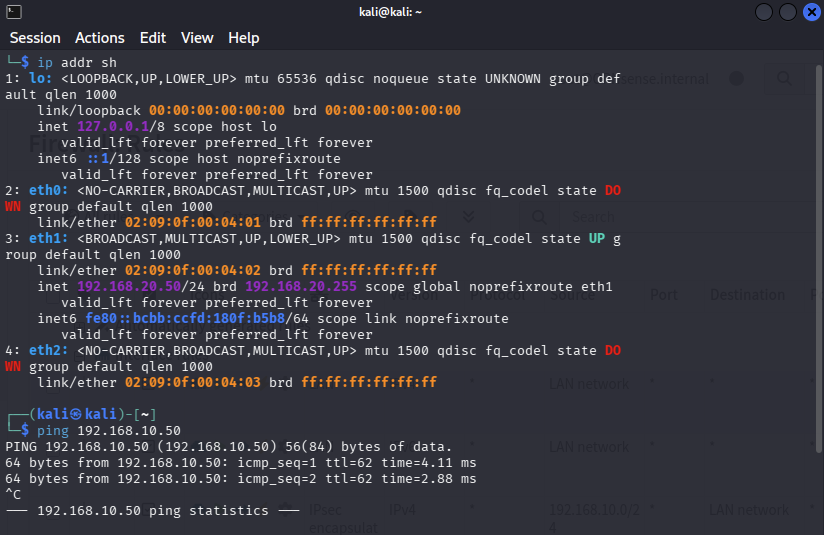Open the Edit menu

point(153,38)
